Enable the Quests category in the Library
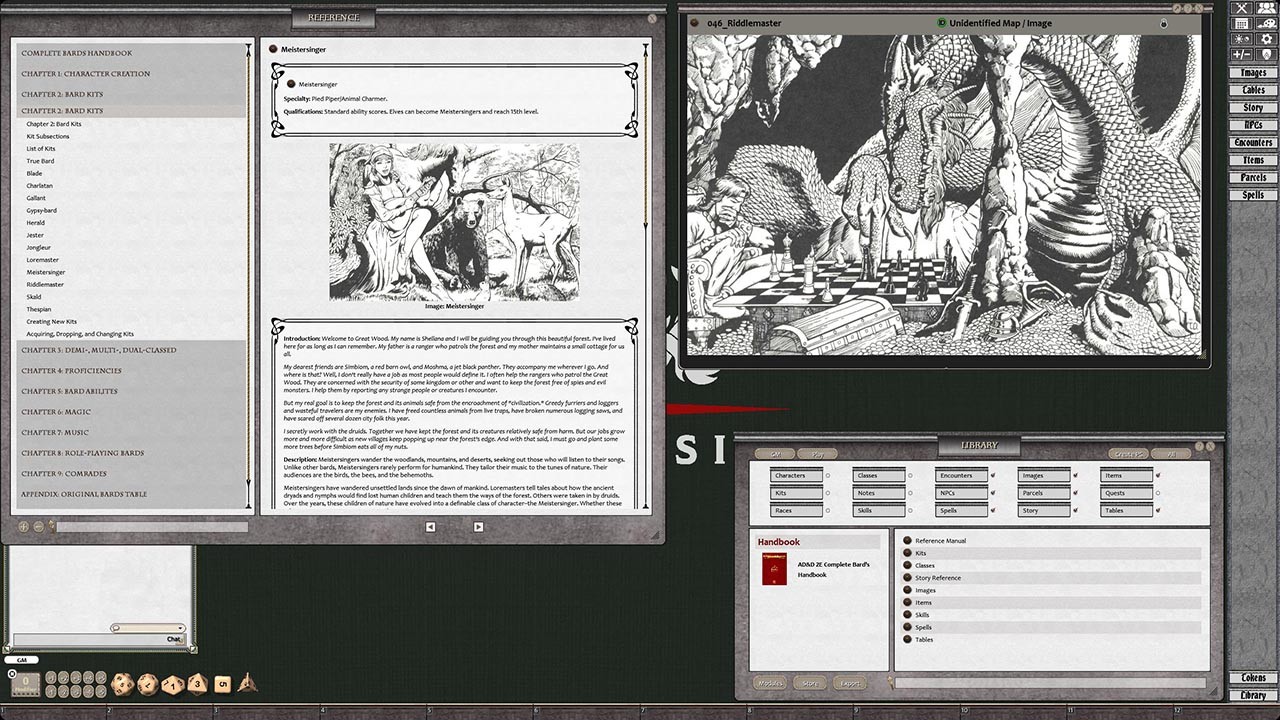1280x720 pixels. point(1158,493)
